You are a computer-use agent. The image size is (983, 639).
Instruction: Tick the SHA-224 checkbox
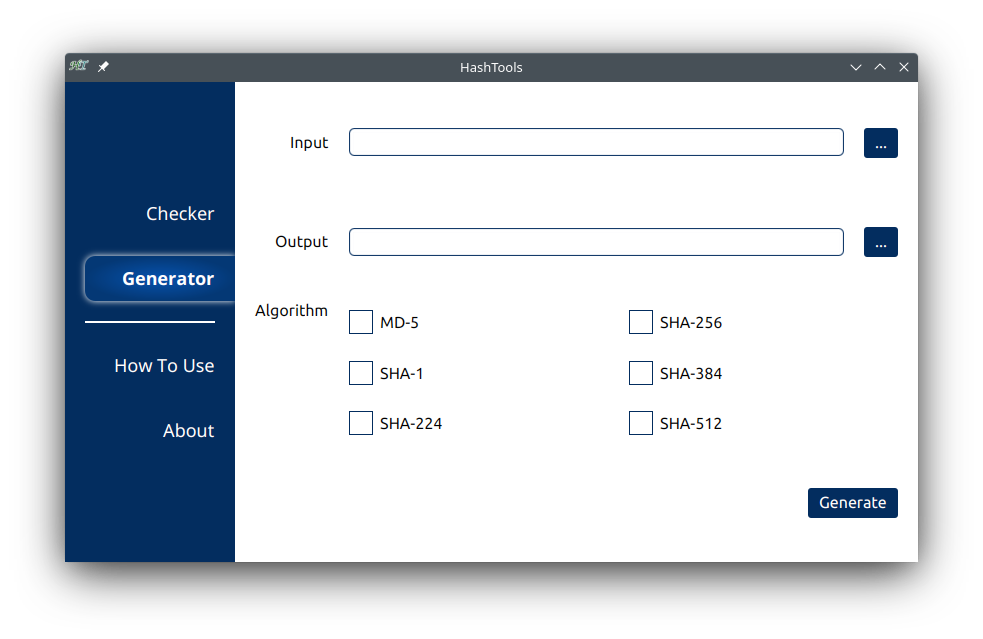coord(360,423)
